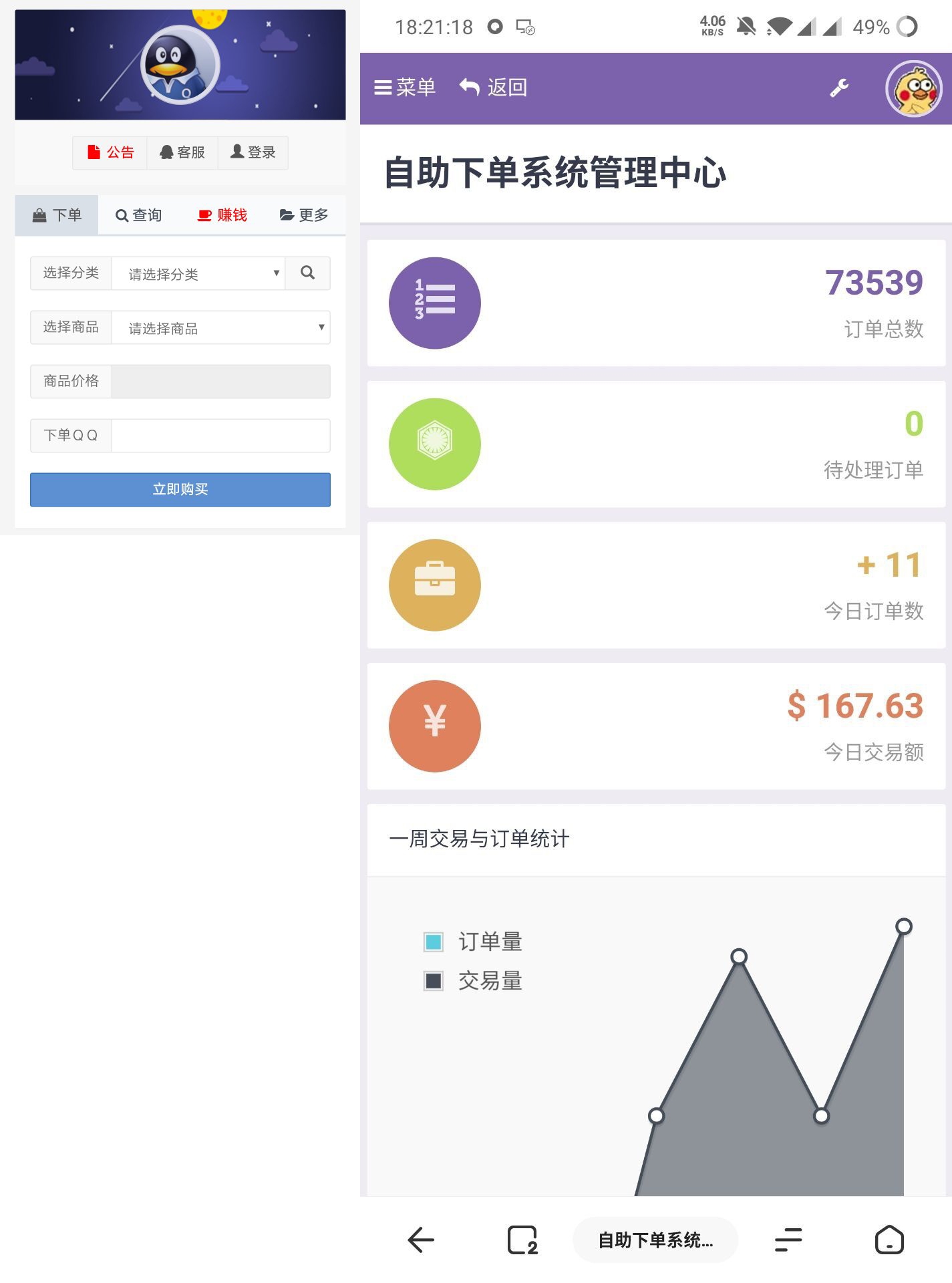Open the wrench settings icon
The height and width of the screenshot is (1283, 952).
pos(839,88)
